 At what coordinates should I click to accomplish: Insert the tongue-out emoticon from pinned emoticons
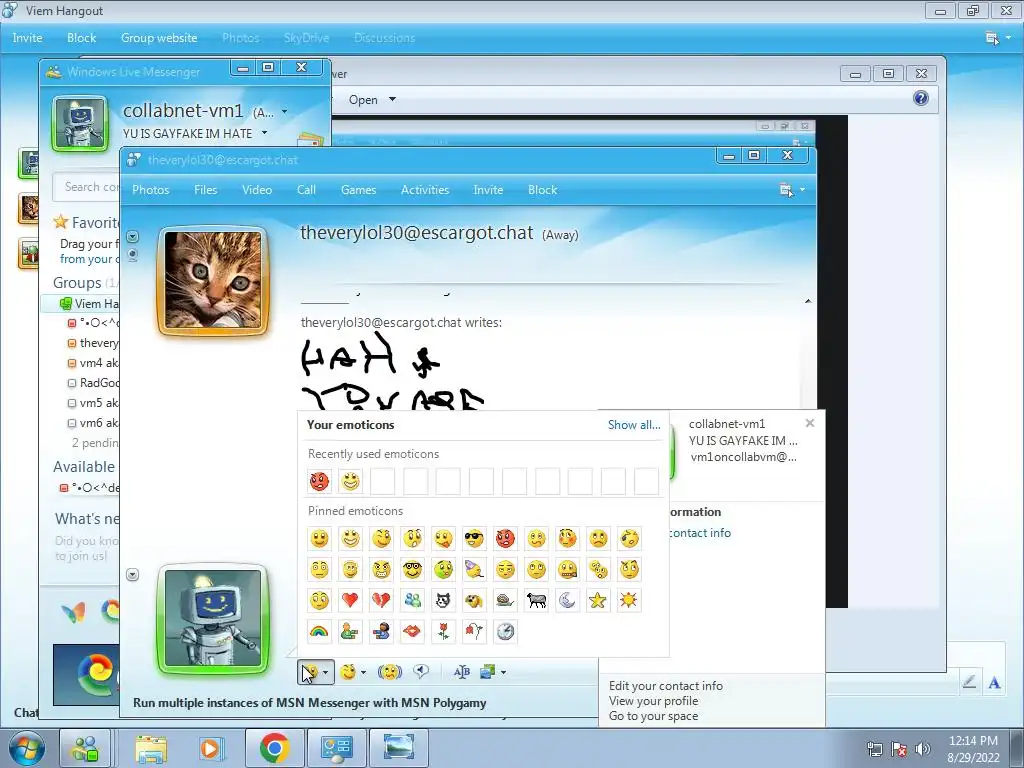(x=443, y=539)
